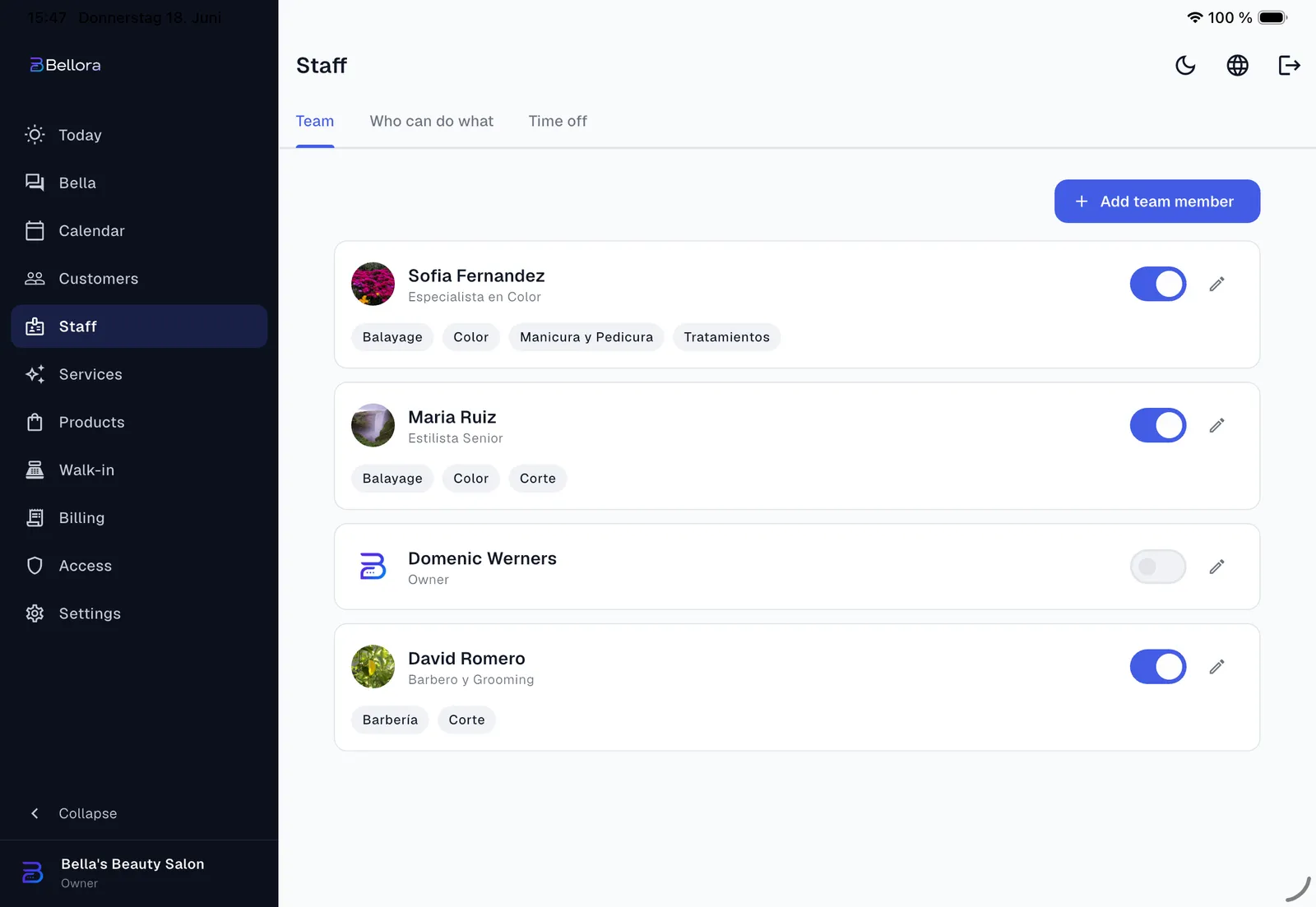The height and width of the screenshot is (907, 1316).
Task: Click the Collapse label in the sidebar
Action: tap(88, 813)
